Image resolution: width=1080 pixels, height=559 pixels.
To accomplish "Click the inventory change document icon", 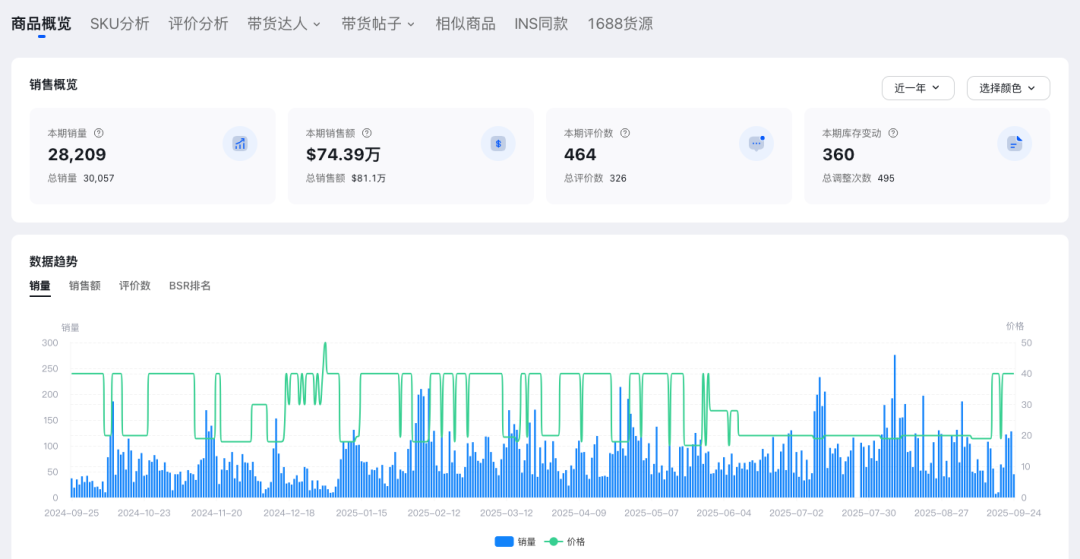I will (1014, 143).
